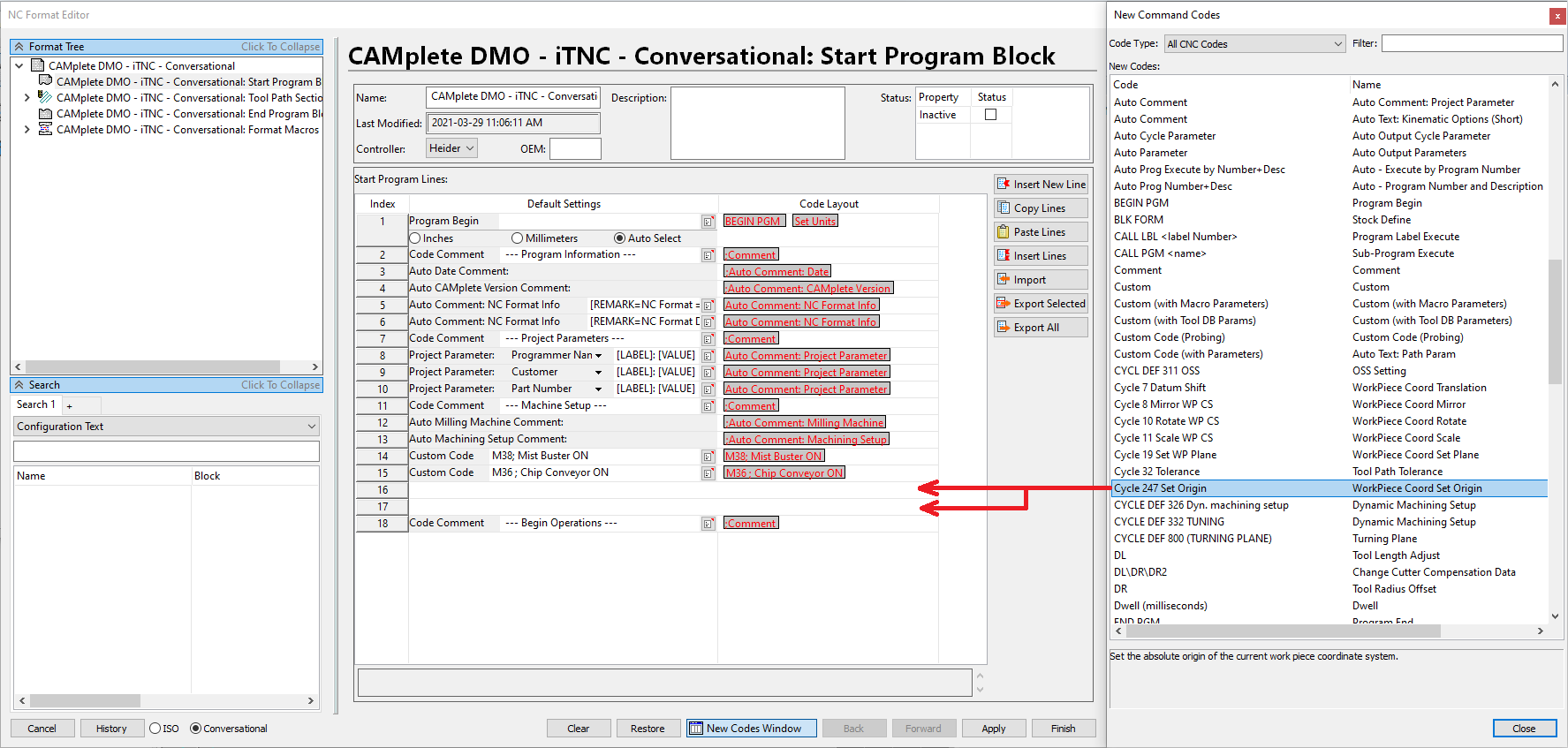Open edit icon for Customer parameter row
This screenshot has width=1568, height=748.
(708, 373)
